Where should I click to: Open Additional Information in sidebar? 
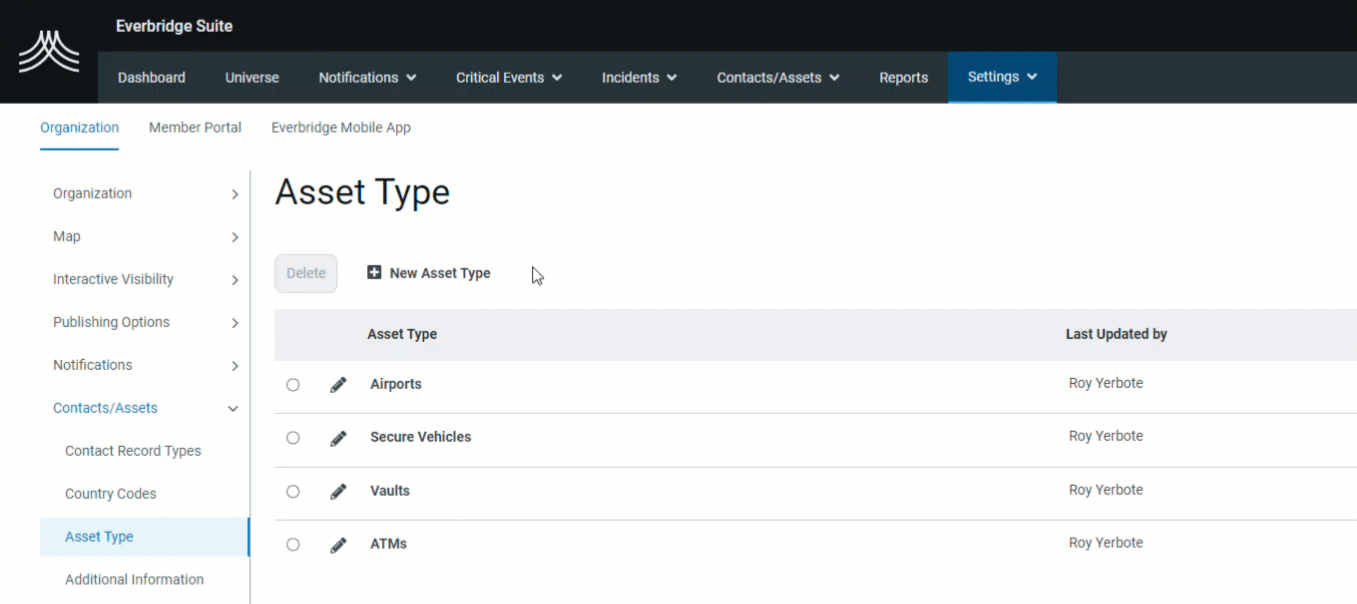(134, 580)
